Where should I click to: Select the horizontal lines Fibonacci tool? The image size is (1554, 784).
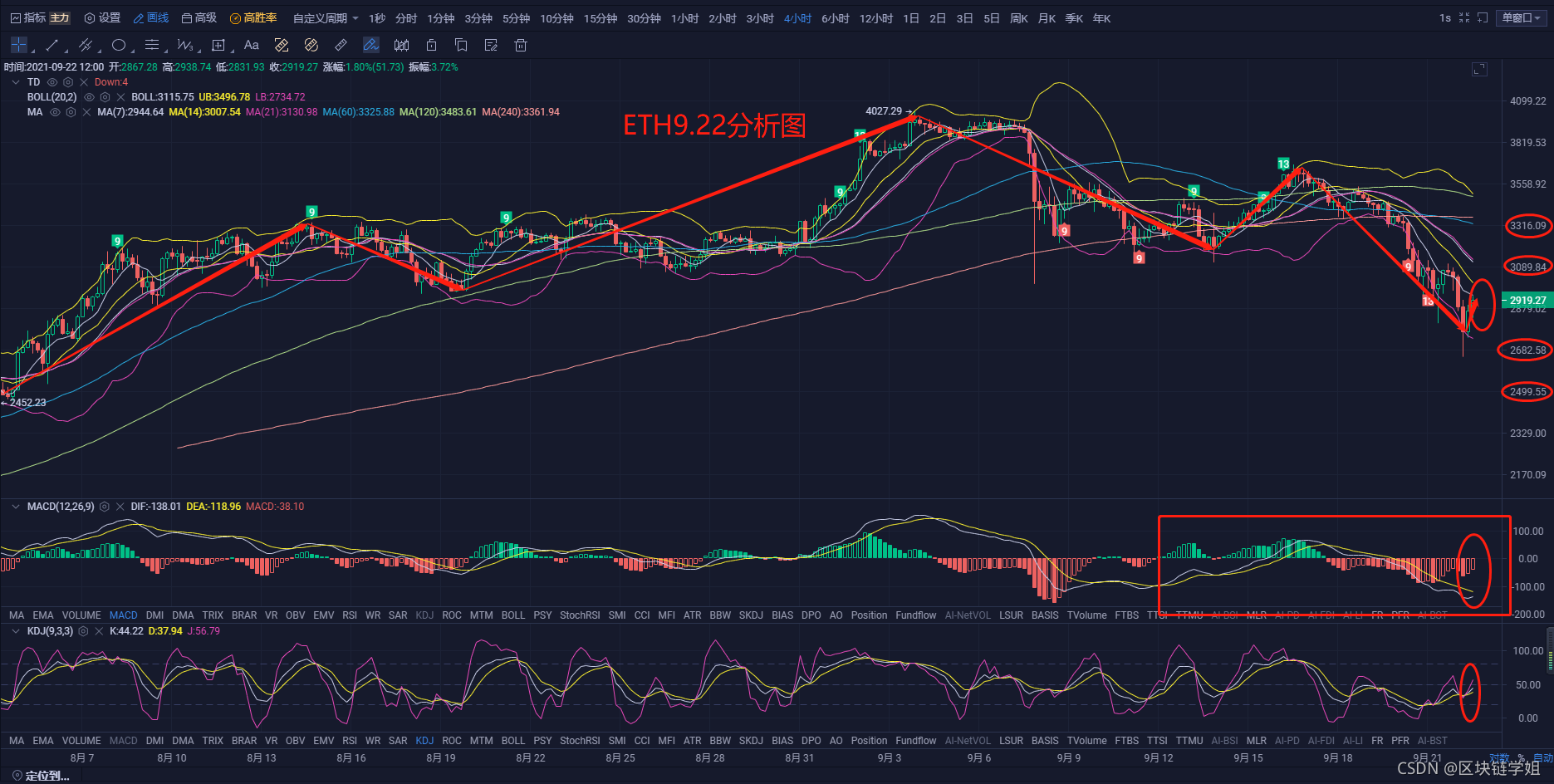(151, 45)
